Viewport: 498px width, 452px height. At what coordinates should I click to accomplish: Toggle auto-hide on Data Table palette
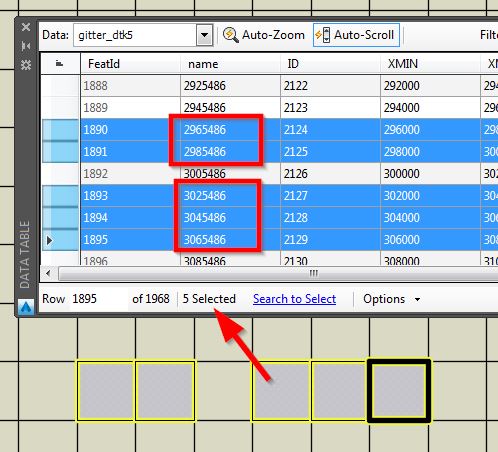[x=26, y=46]
